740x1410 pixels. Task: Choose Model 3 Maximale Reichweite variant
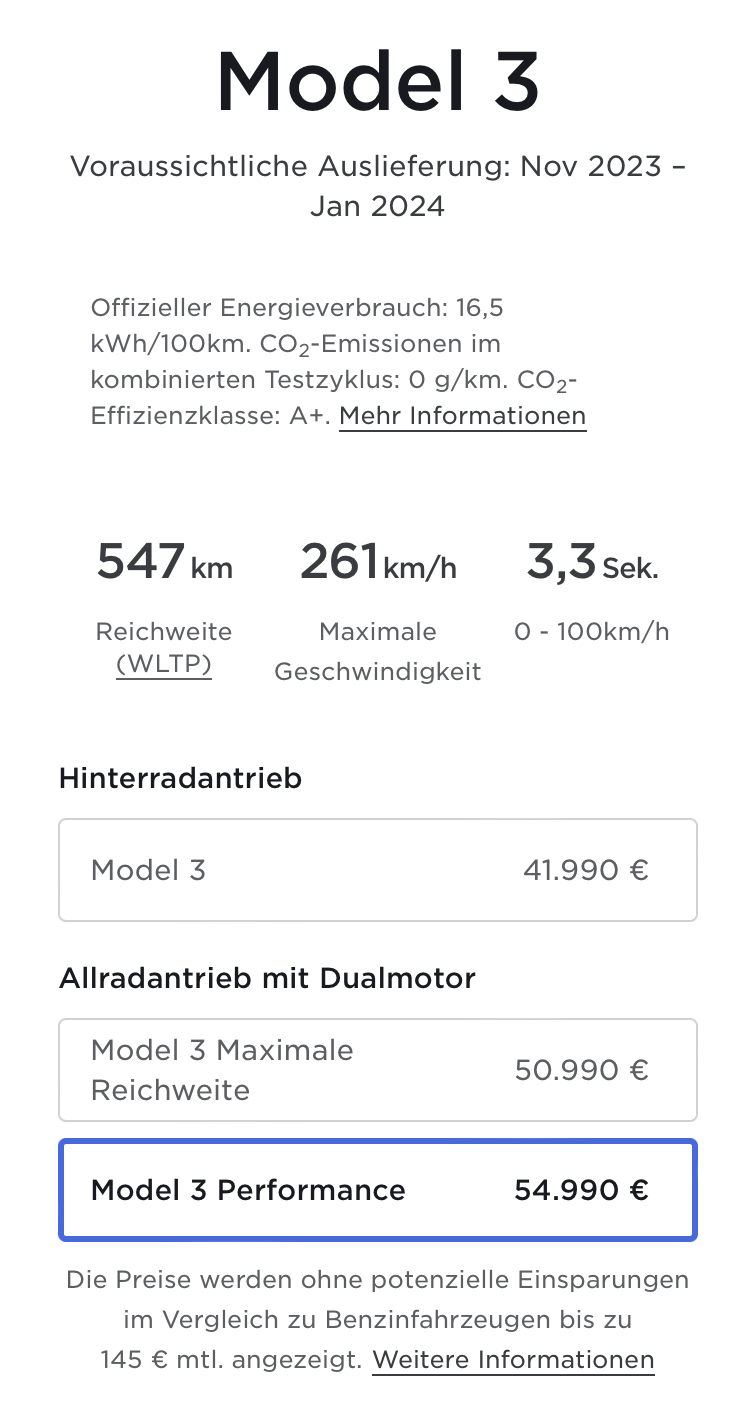tap(377, 1070)
